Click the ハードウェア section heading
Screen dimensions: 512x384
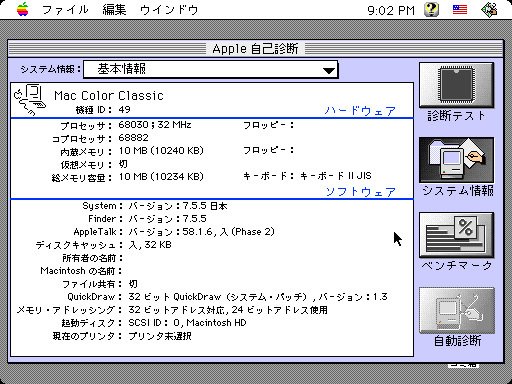[x=360, y=111]
